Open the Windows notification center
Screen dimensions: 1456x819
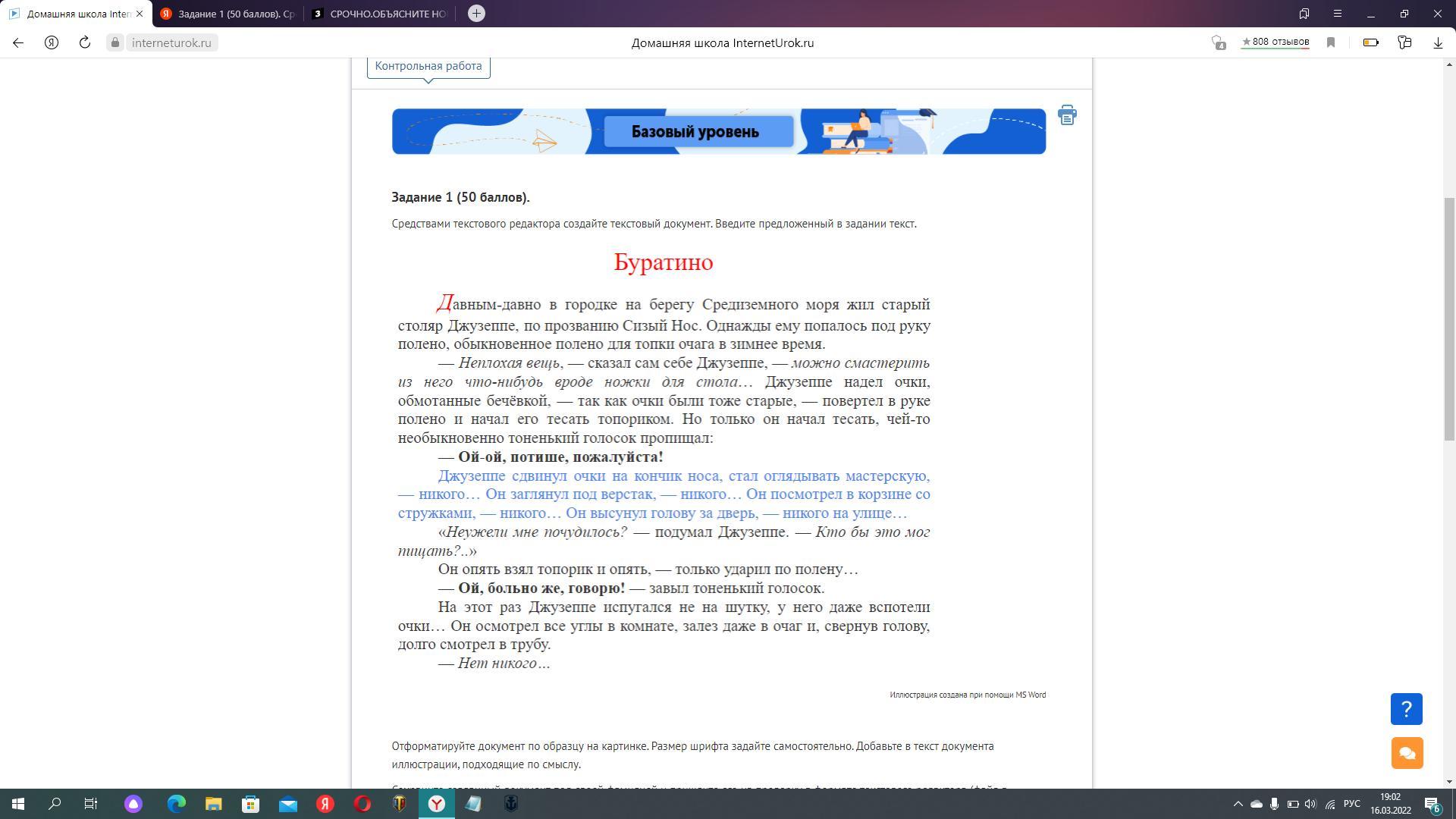point(1432,804)
